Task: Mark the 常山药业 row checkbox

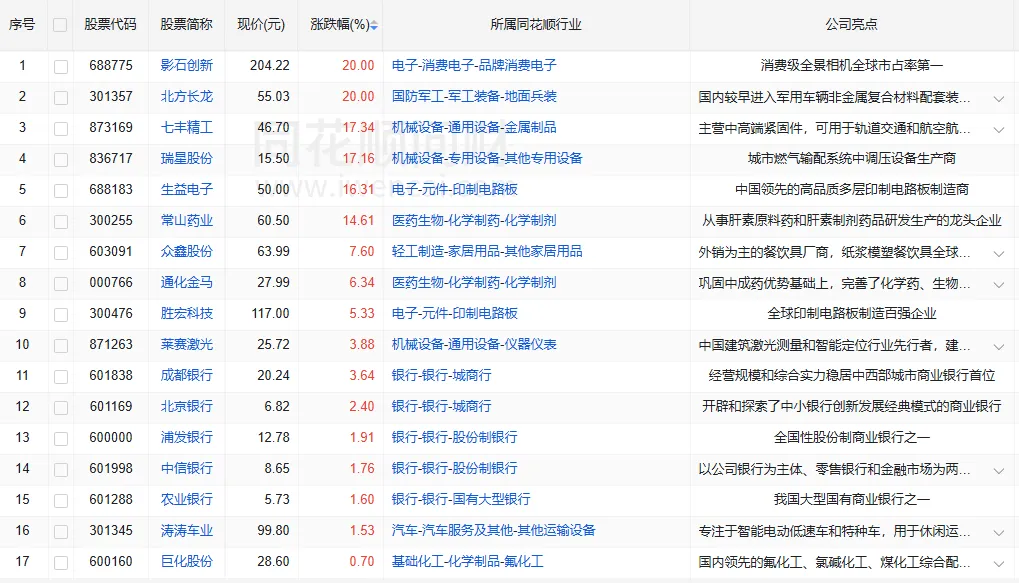Action: pos(61,222)
